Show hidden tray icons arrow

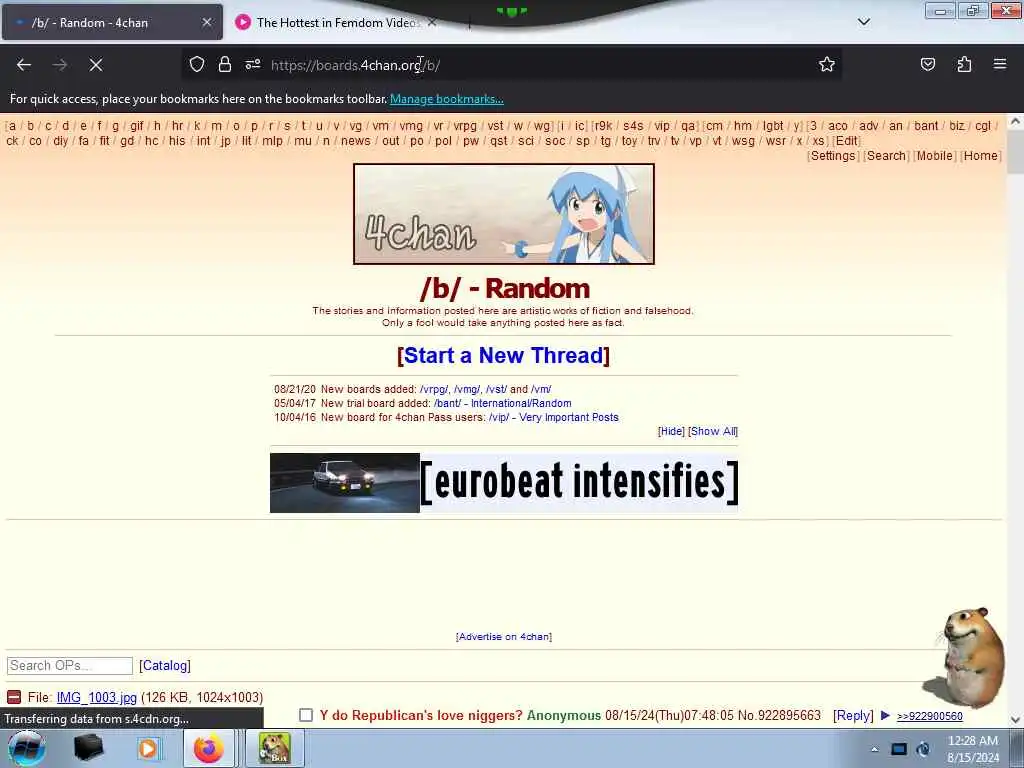coord(874,749)
